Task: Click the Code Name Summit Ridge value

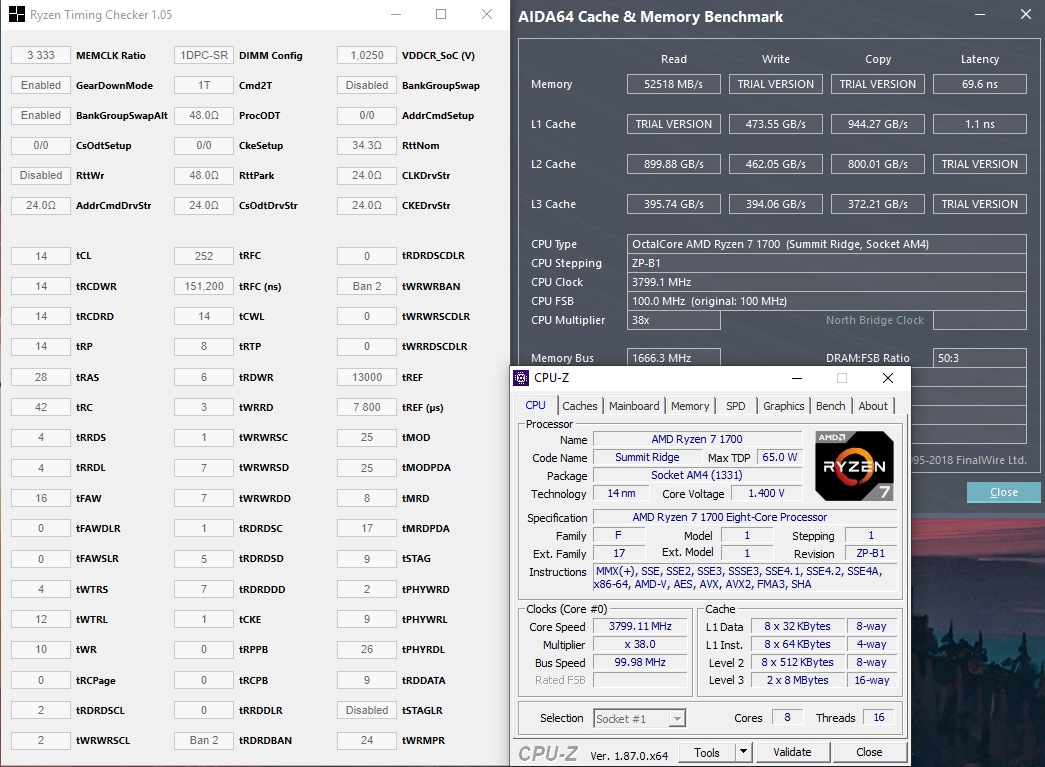Action: coord(647,457)
